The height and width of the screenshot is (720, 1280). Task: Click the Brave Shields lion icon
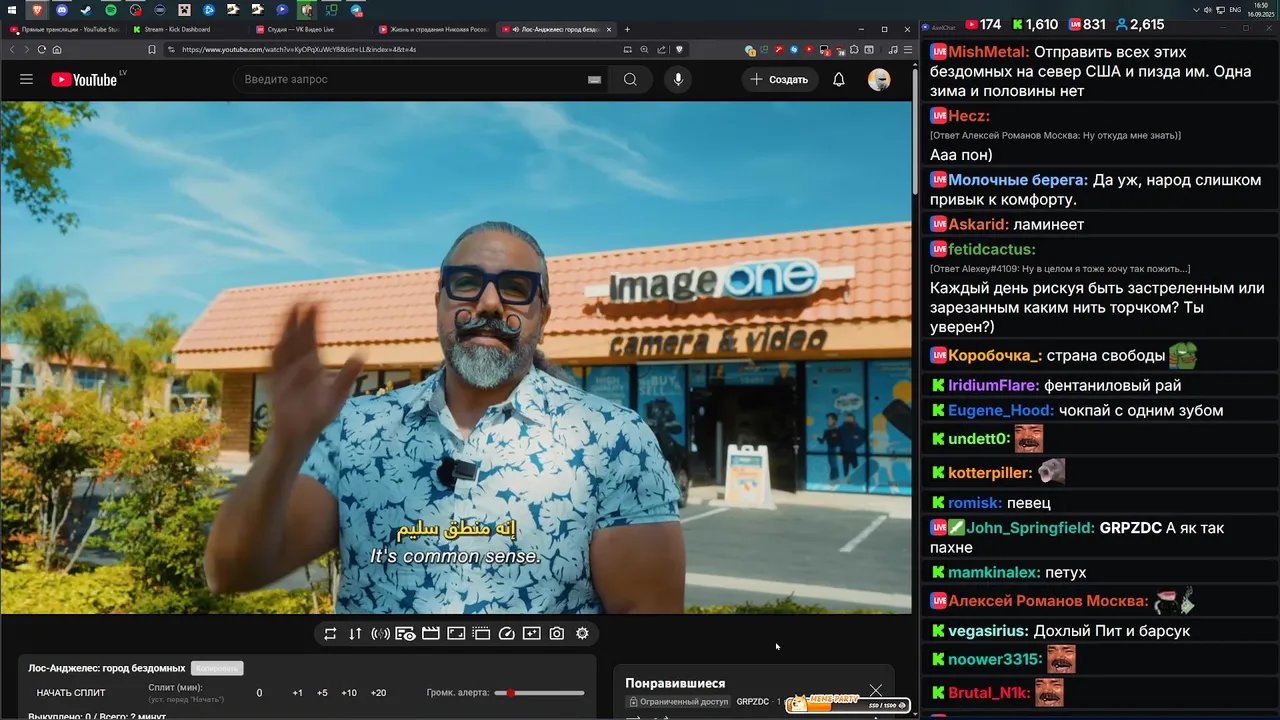(679, 49)
